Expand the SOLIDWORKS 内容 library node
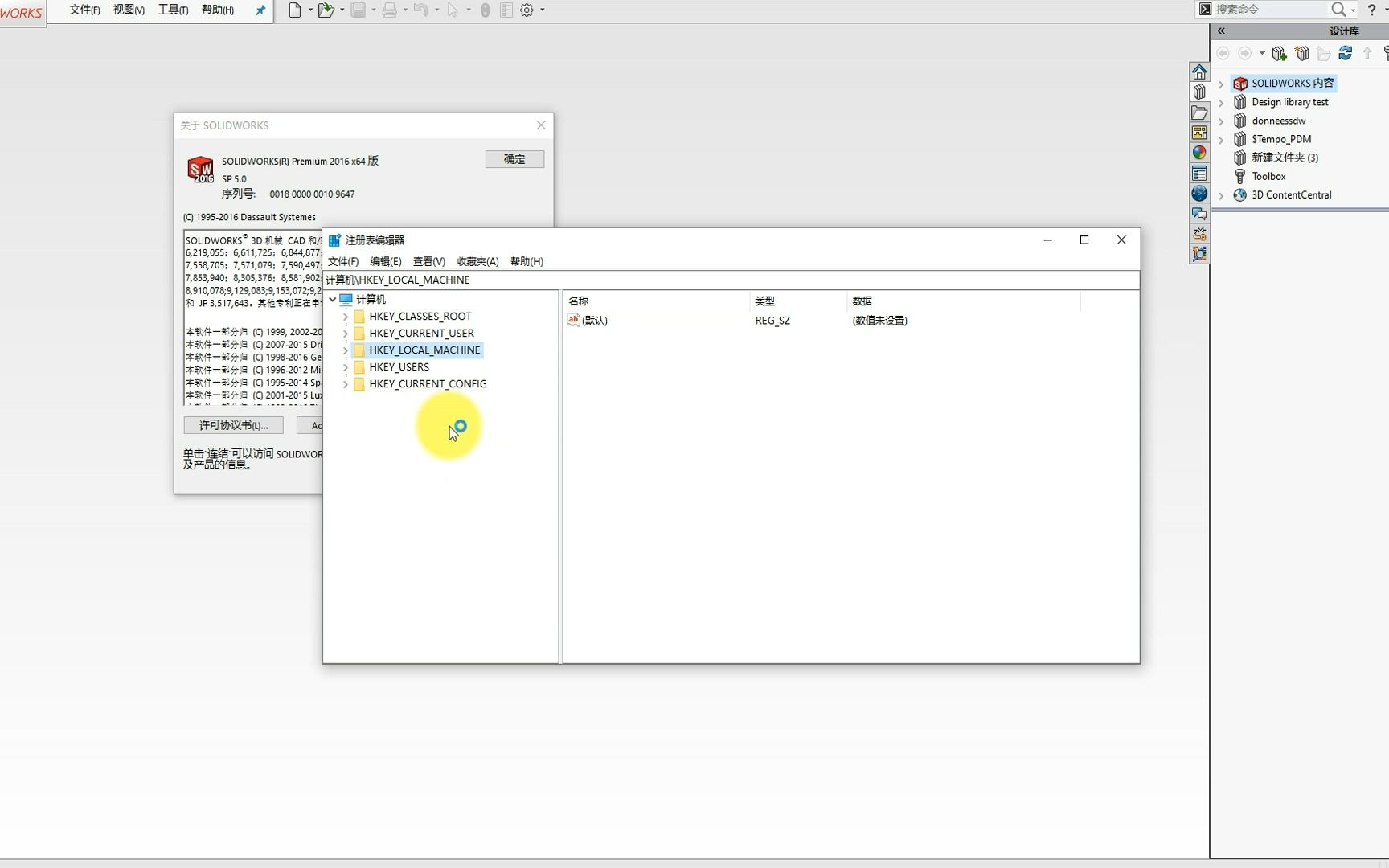 [x=1221, y=84]
